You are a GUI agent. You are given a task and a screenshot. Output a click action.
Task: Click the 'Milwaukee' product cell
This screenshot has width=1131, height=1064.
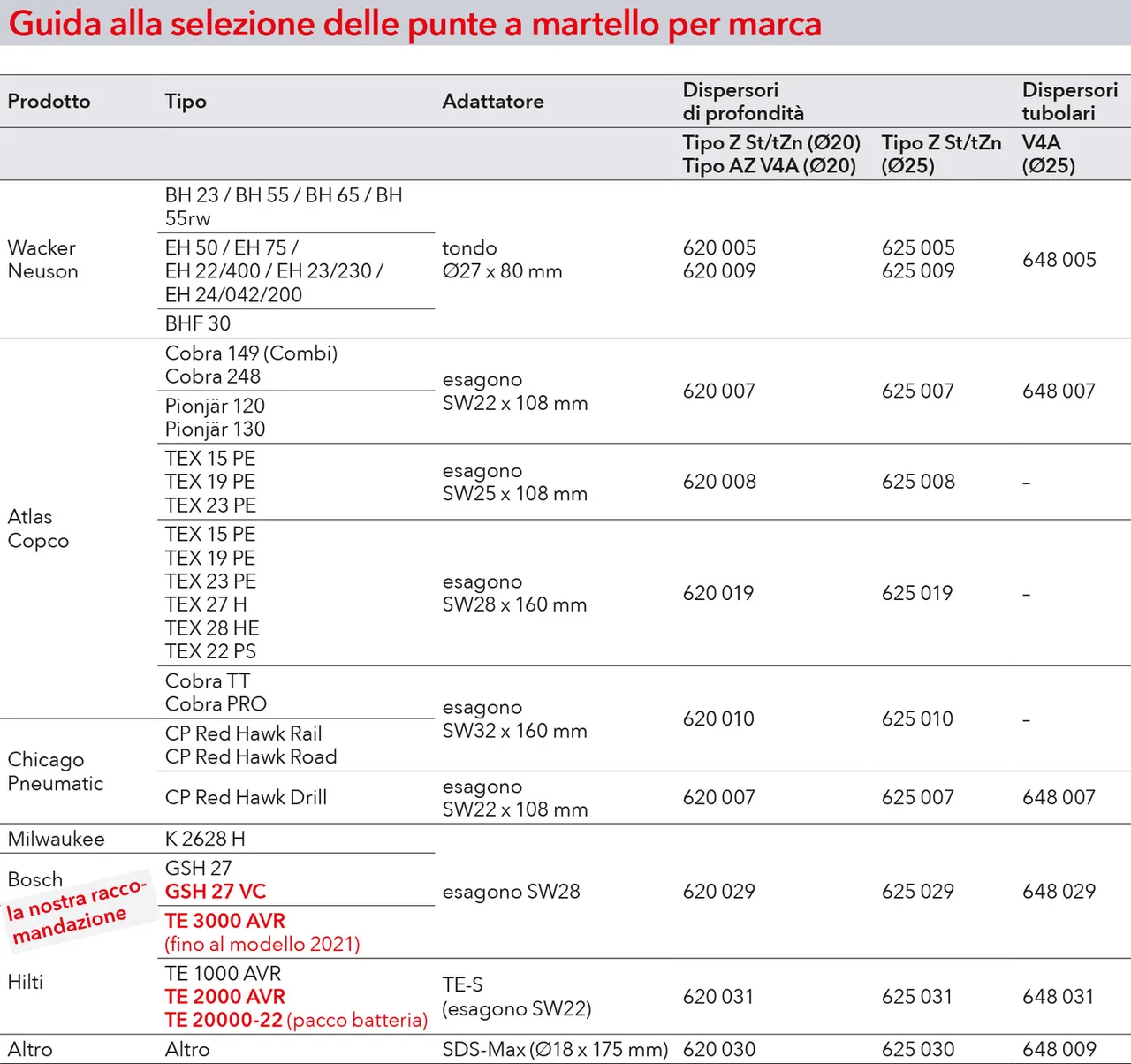(56, 839)
